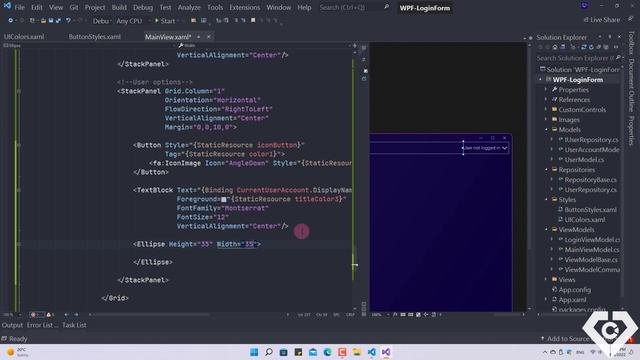Screen dimensions: 640x360
Task: Select ButtonStyles.xaml in Solution Explorer
Action: point(590,210)
